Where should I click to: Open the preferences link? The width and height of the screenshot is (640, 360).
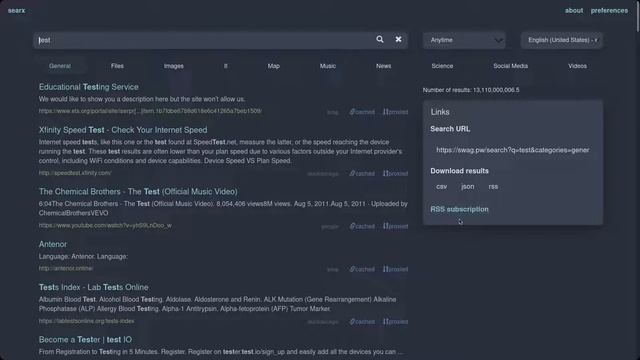pos(609,11)
